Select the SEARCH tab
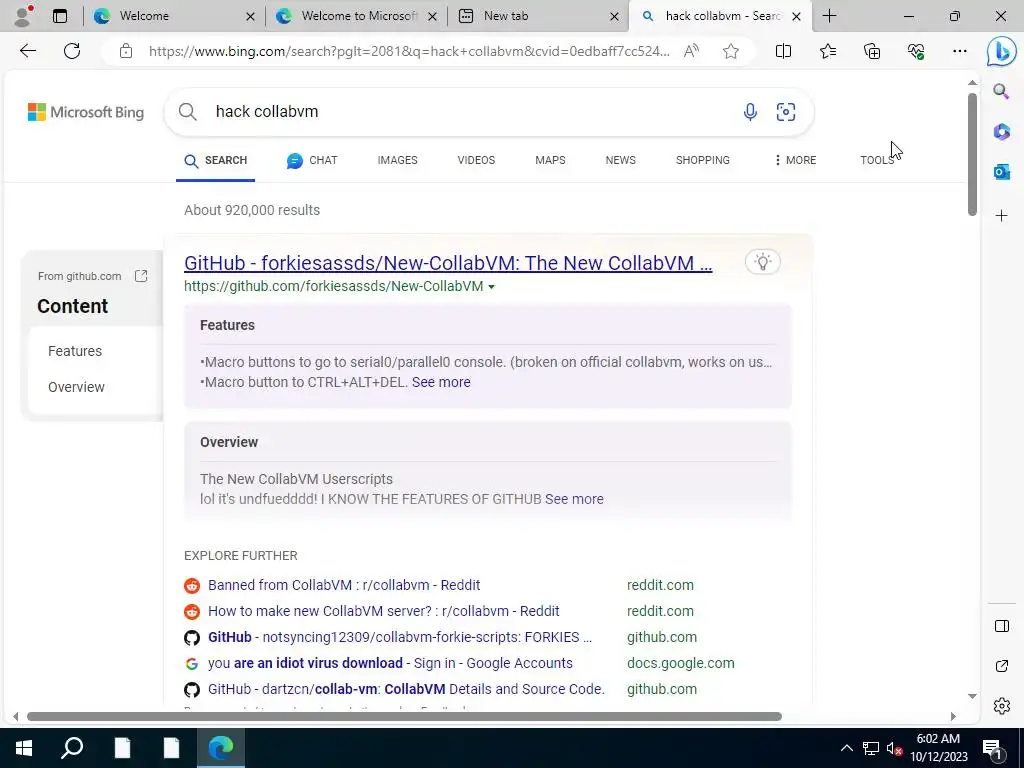Screen dimensions: 1024x768 tap(216, 160)
